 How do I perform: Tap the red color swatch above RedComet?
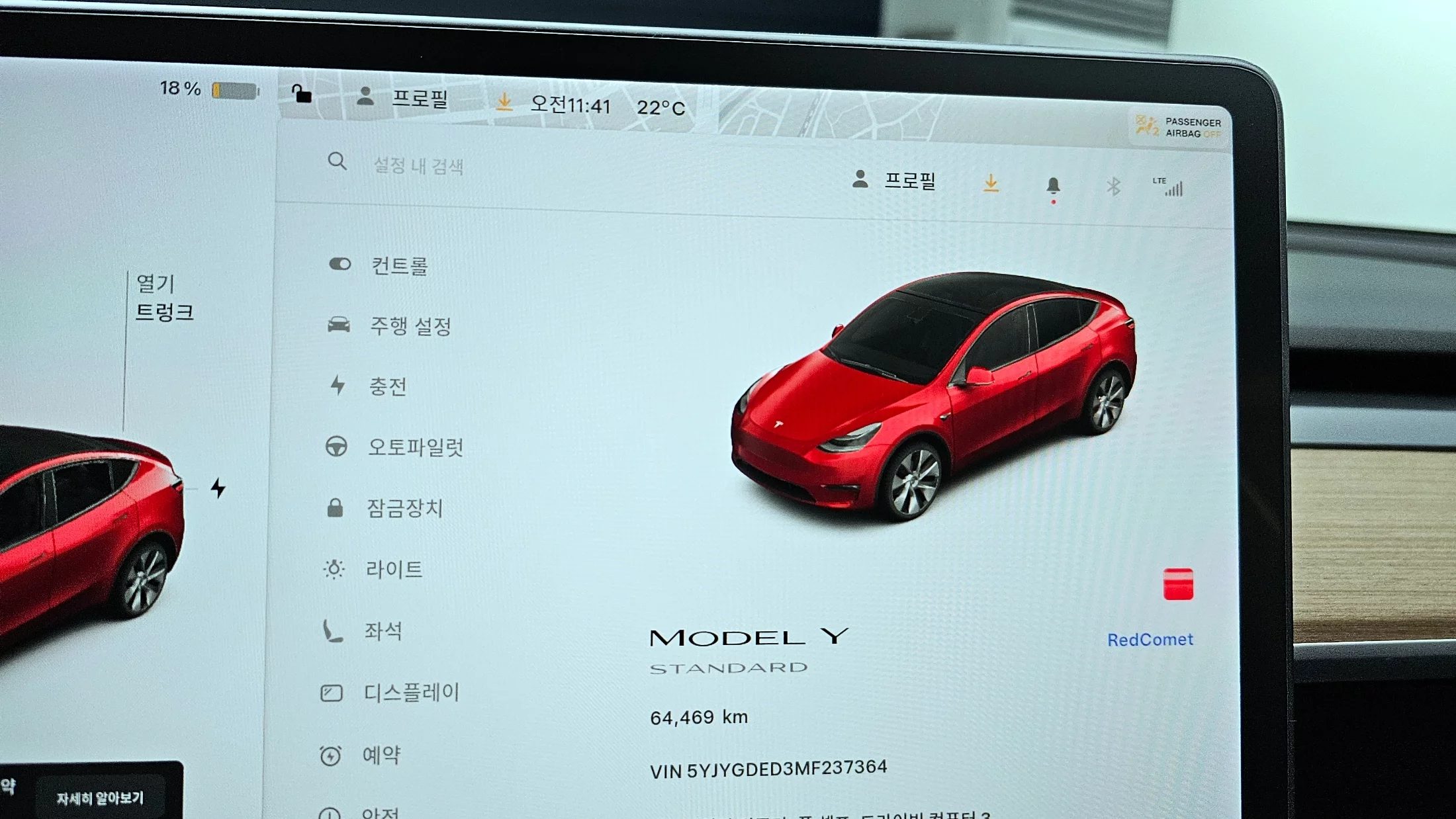[x=1178, y=584]
